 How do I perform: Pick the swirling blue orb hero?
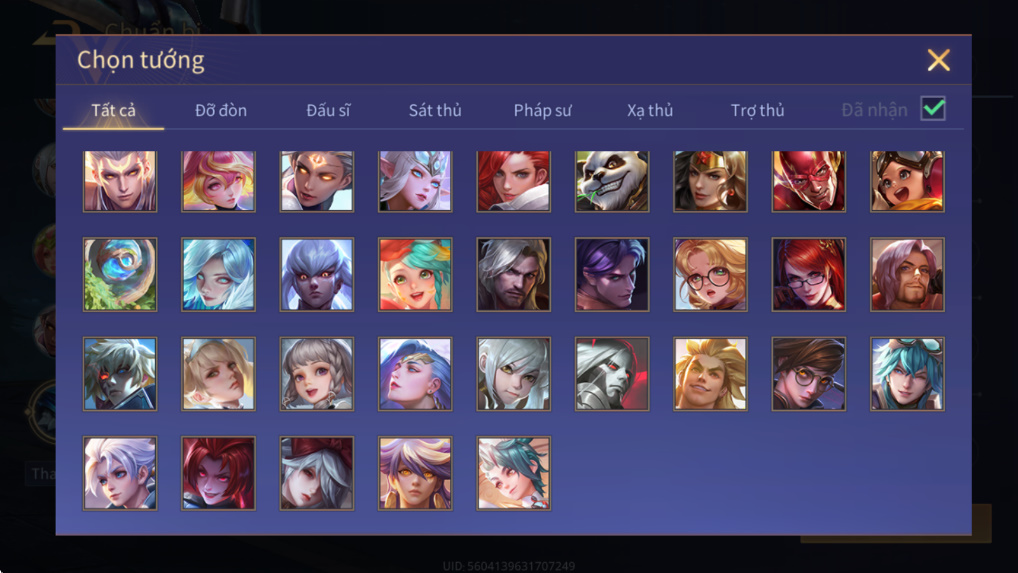pos(120,274)
